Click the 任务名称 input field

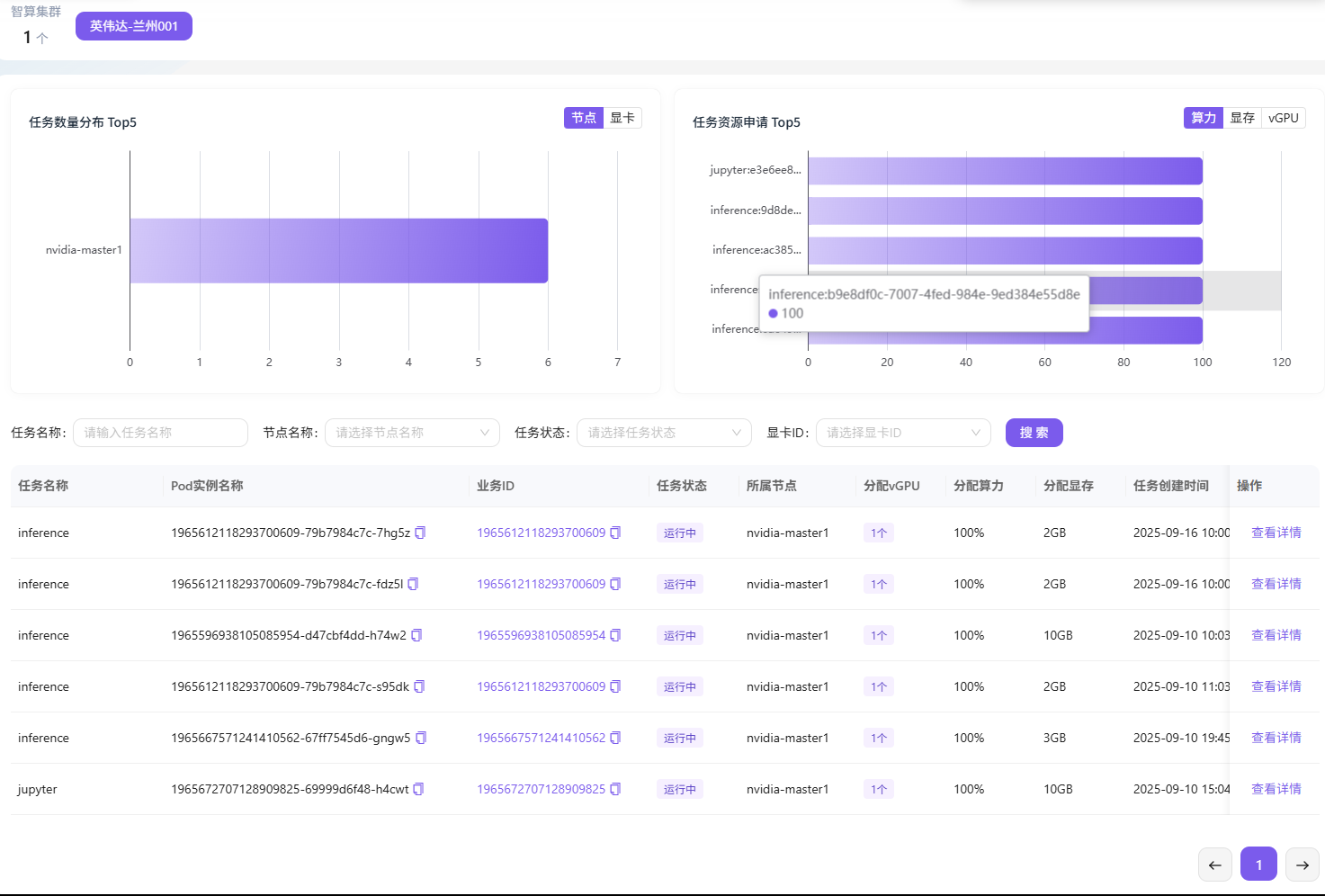[160, 433]
